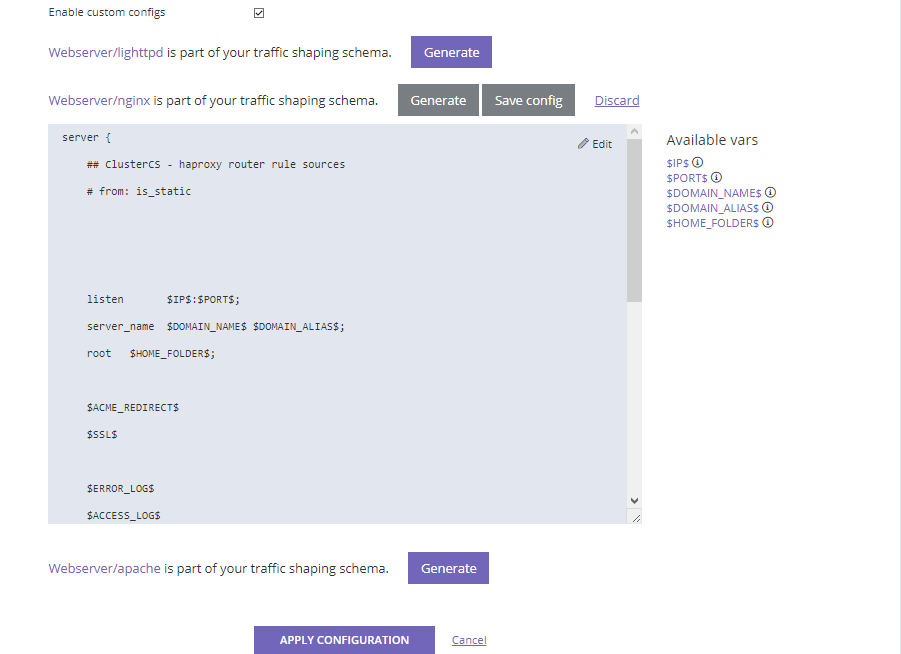Show info for the $PORT$ variable
Viewport: 901px width, 654px height.
click(x=716, y=178)
